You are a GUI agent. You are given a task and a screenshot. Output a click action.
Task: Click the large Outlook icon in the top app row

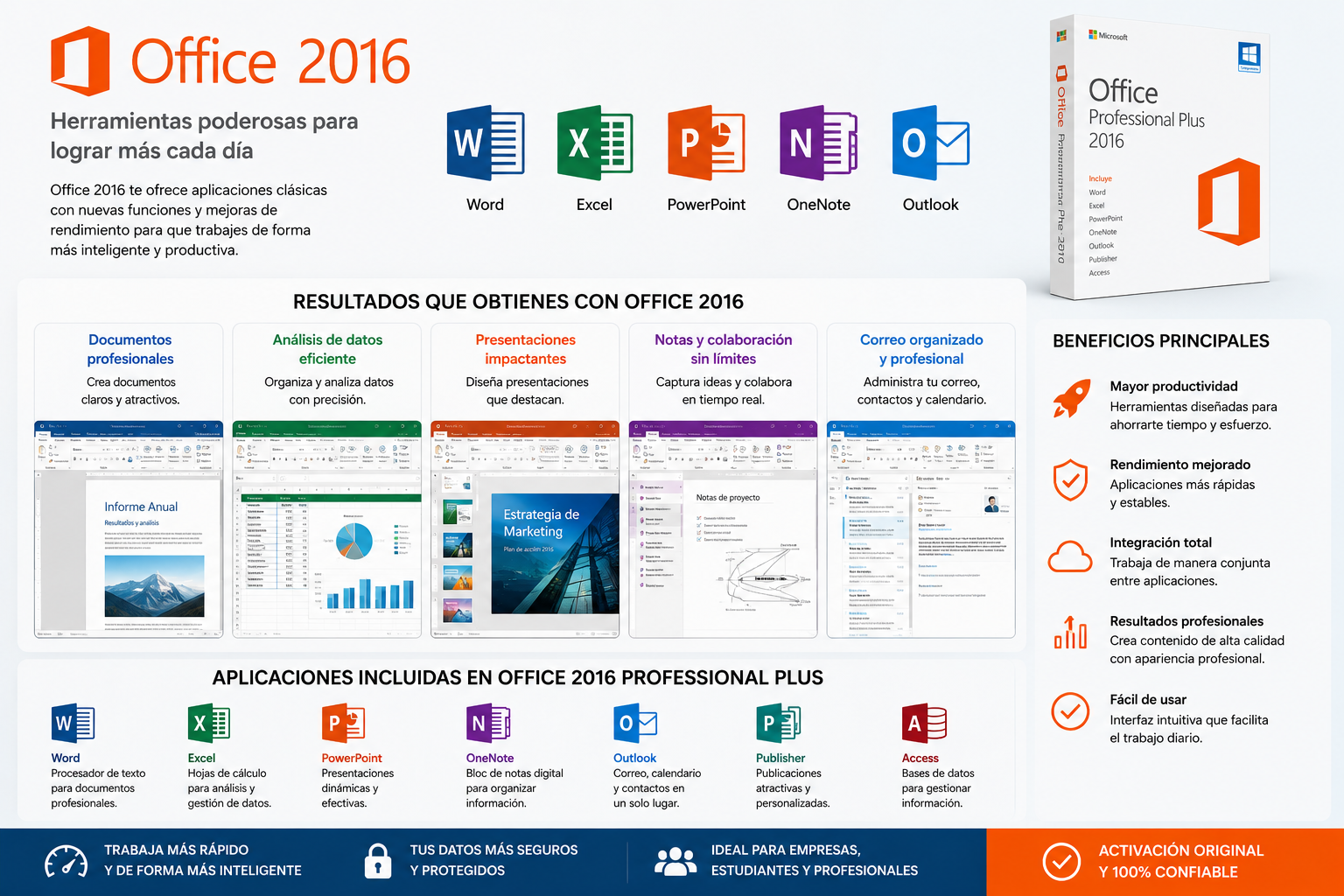click(x=930, y=143)
